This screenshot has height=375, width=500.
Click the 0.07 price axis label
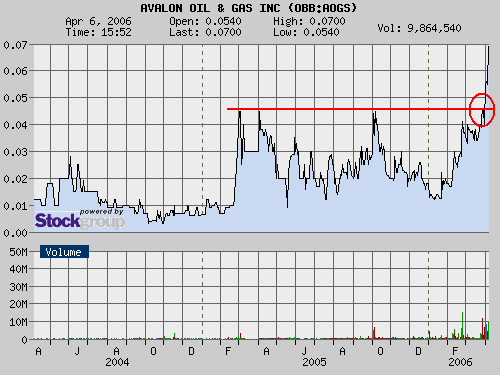click(15, 45)
